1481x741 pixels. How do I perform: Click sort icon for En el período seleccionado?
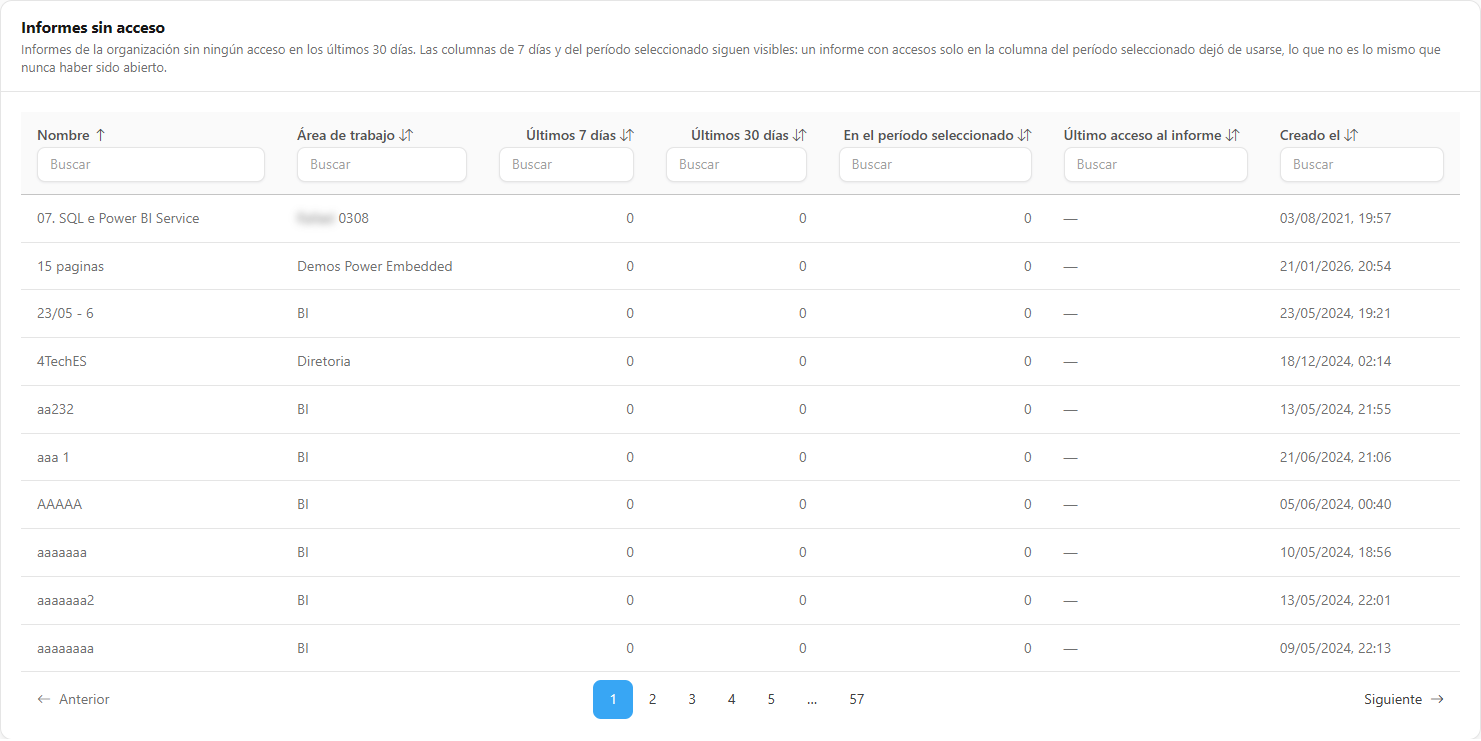pos(1025,135)
